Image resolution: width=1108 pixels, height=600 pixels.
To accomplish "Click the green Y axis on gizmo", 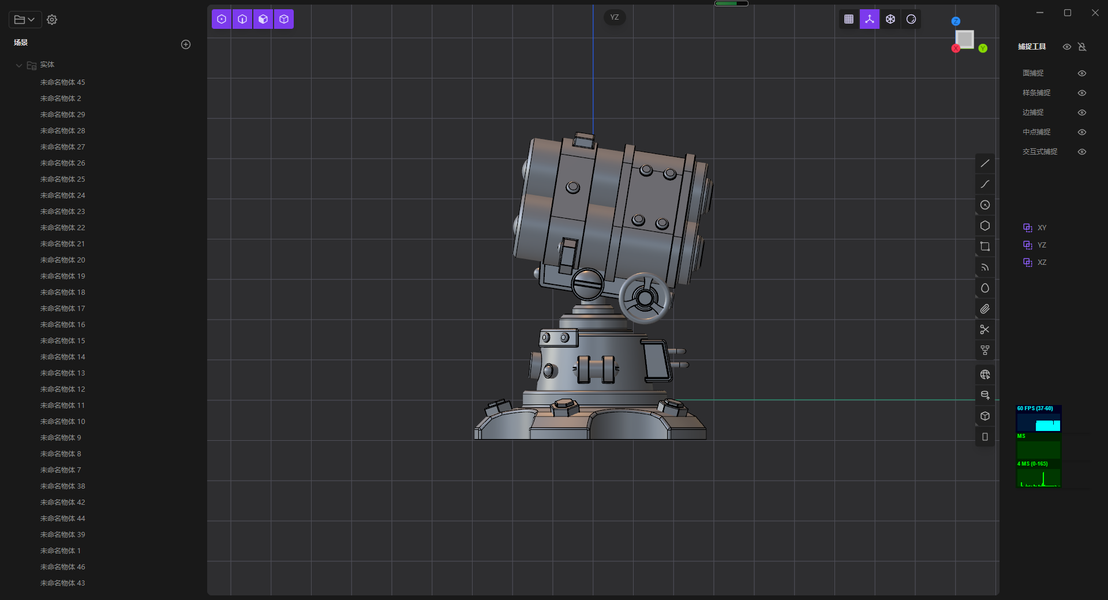I will pos(983,48).
